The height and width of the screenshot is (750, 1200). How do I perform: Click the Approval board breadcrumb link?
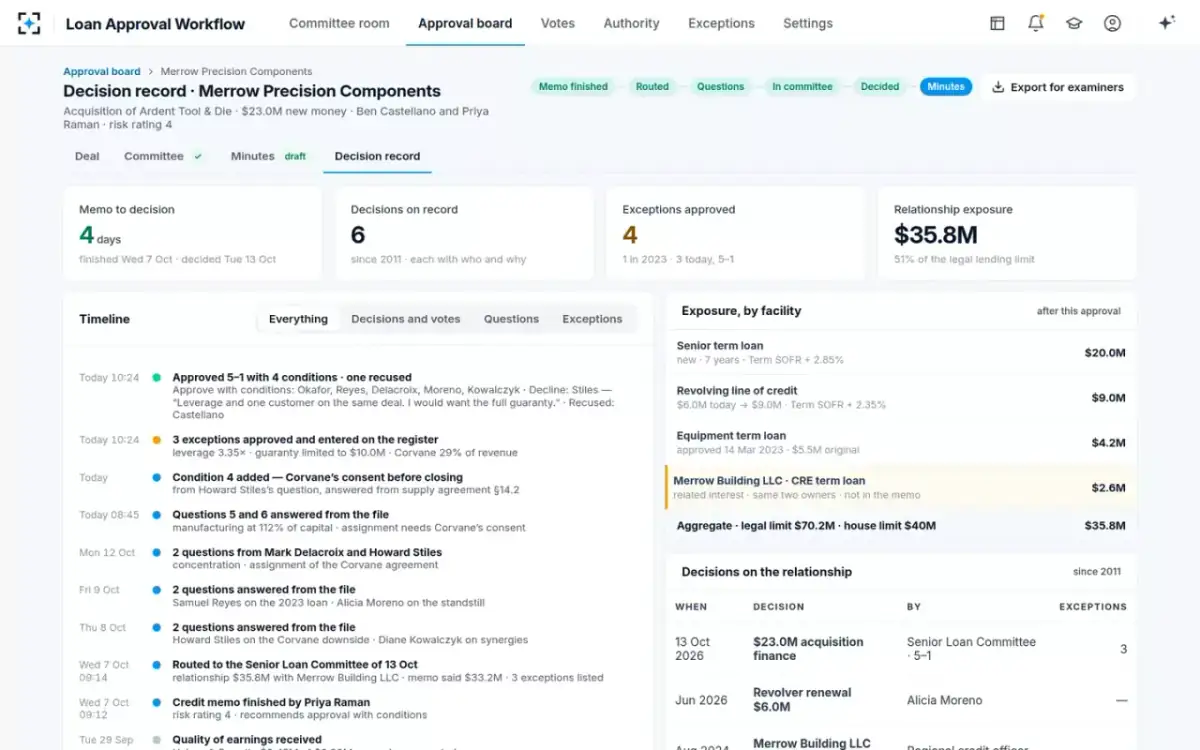click(102, 72)
